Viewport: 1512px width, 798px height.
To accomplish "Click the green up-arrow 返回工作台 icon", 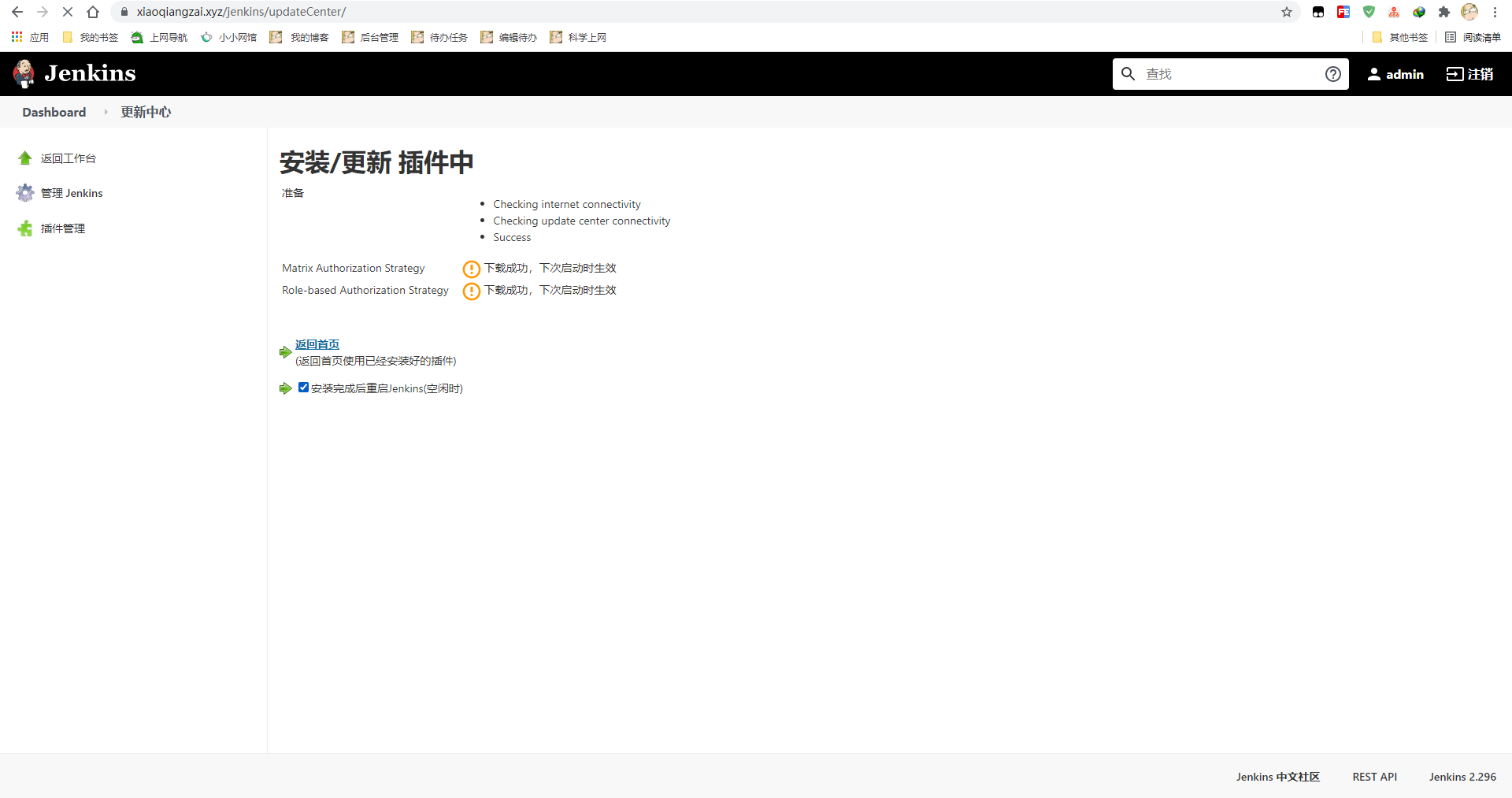I will pos(25,158).
